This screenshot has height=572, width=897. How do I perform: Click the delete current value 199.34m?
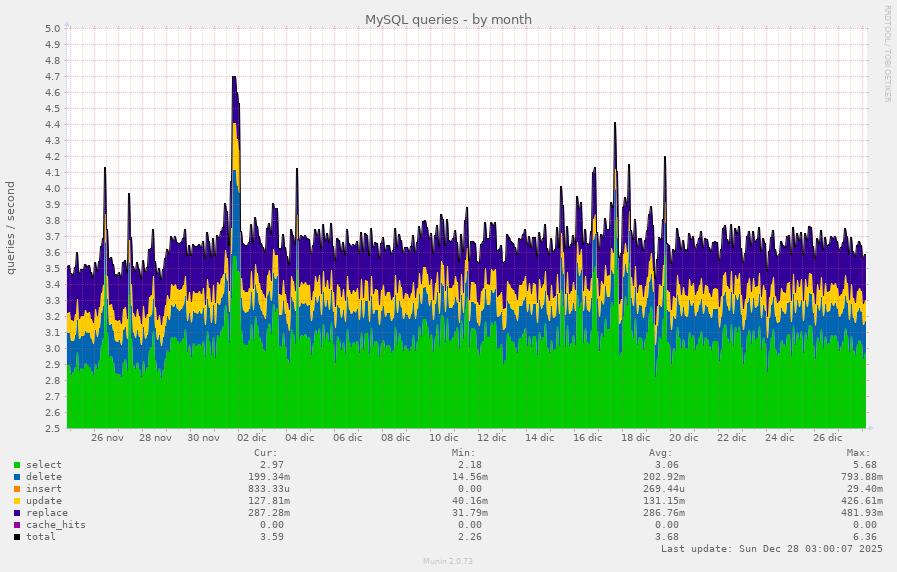[269, 477]
